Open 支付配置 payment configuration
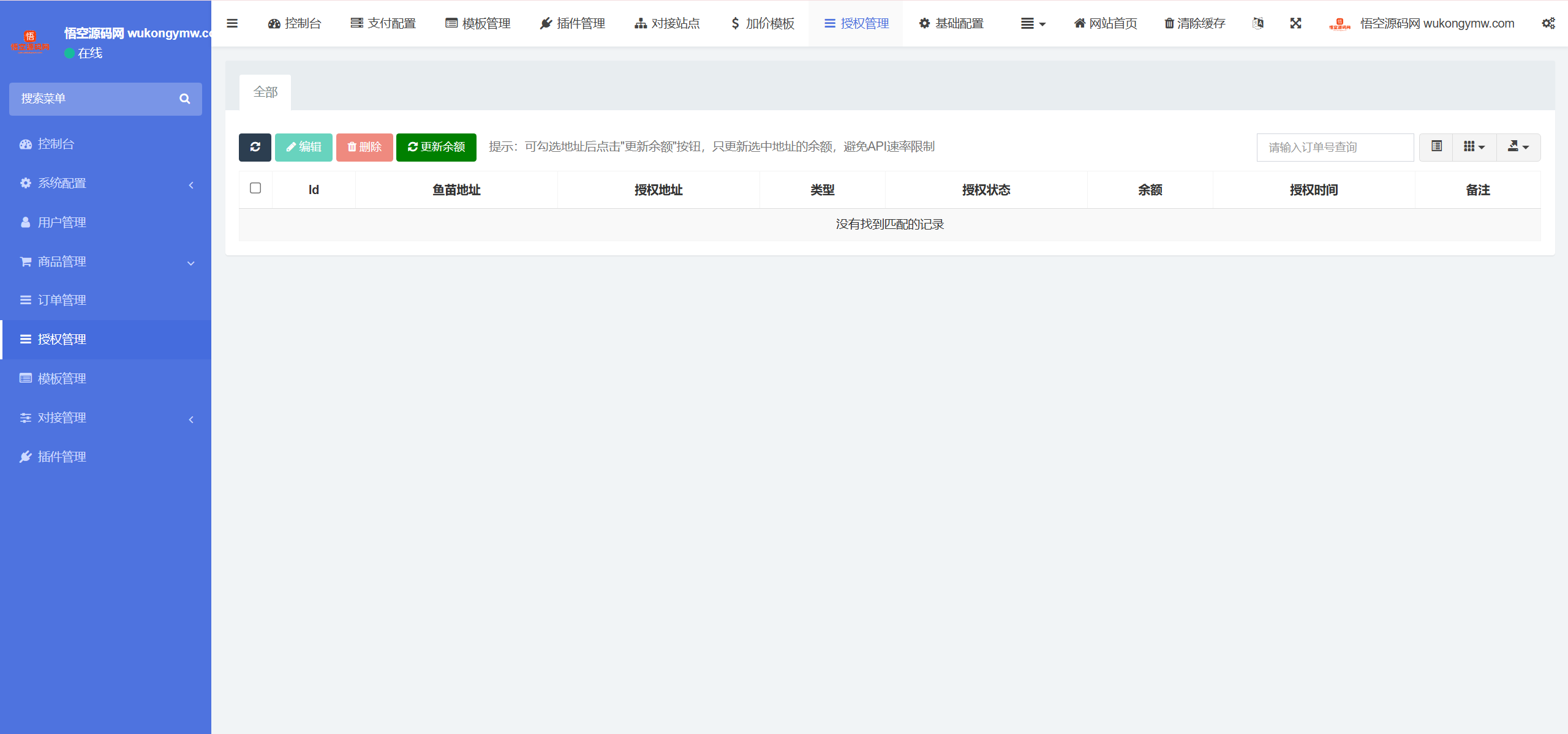1568x734 pixels. pos(383,23)
